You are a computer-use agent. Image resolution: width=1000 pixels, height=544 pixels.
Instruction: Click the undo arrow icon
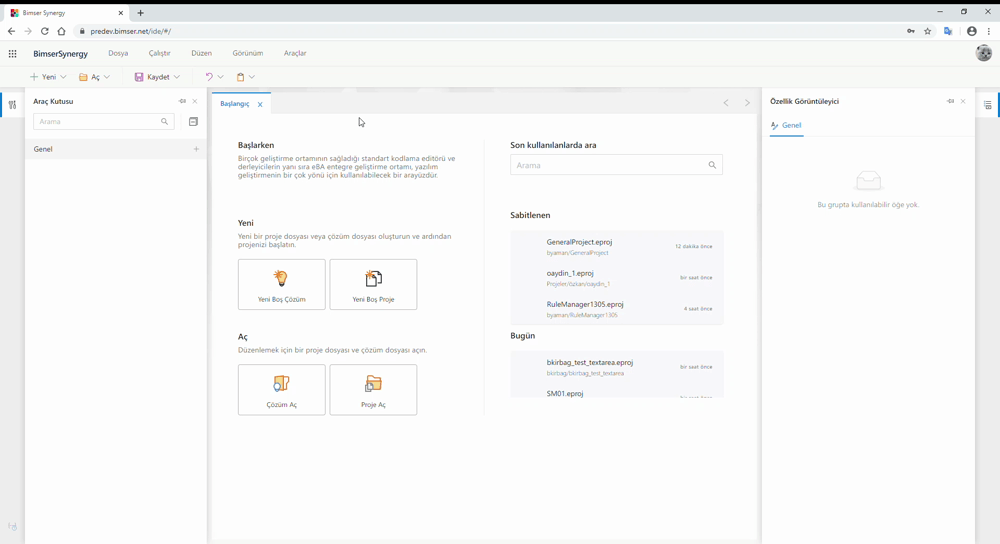pyautogui.click(x=209, y=77)
